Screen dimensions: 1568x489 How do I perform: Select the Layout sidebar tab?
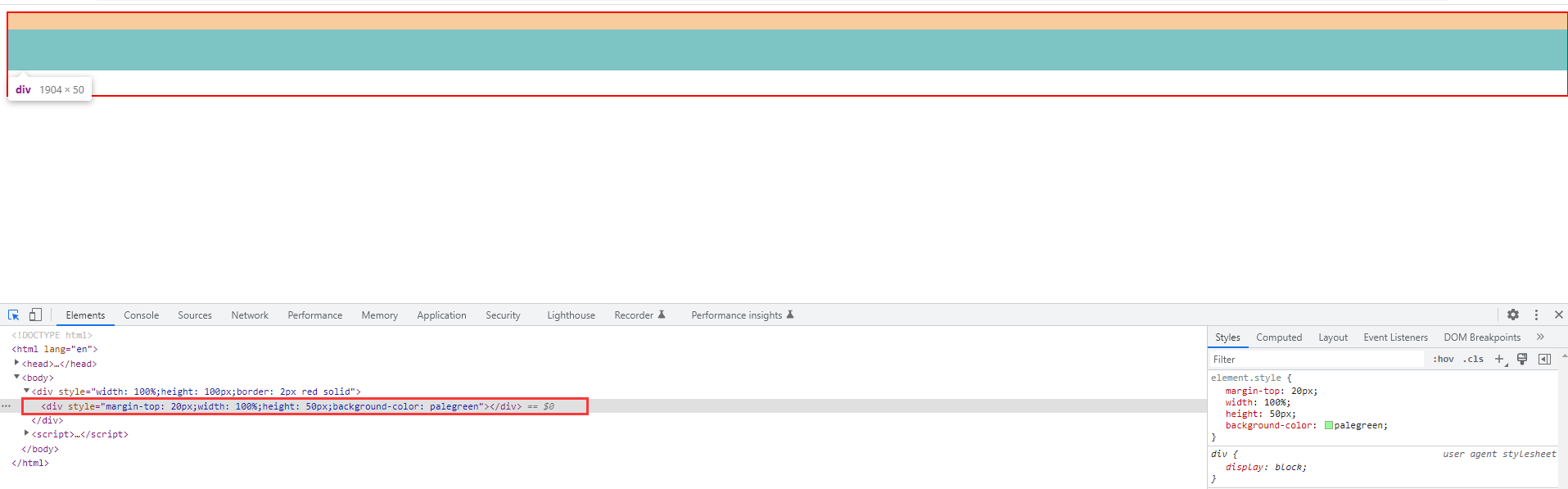coord(1333,337)
